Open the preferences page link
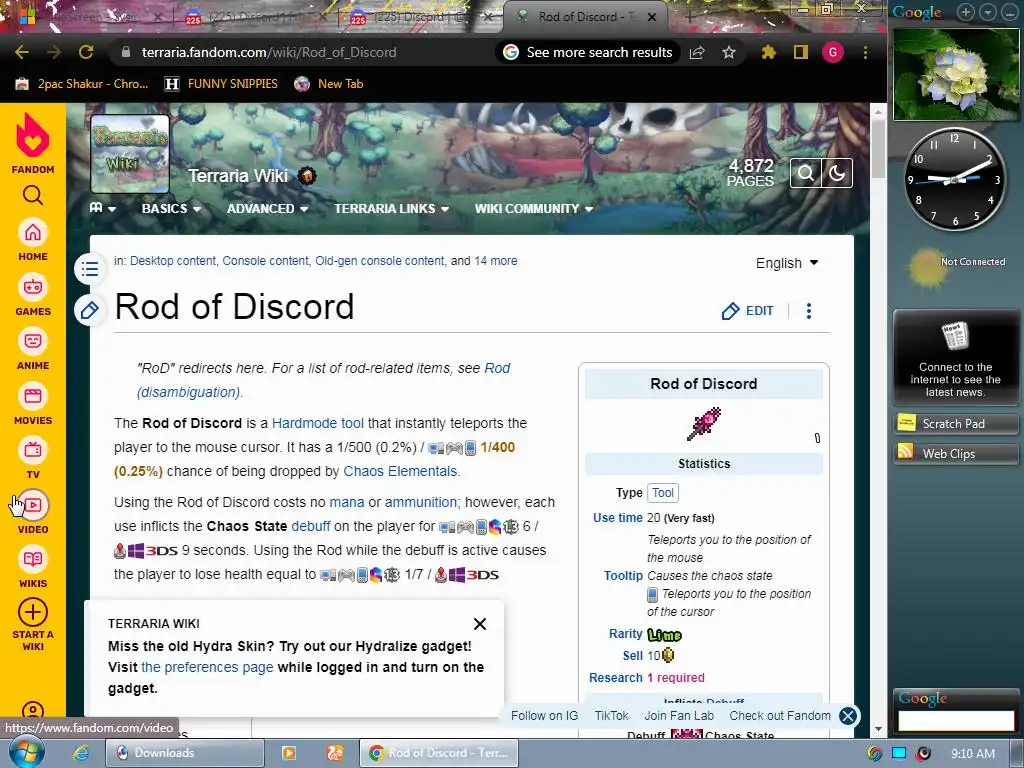The width and height of the screenshot is (1024, 768). coord(207,667)
